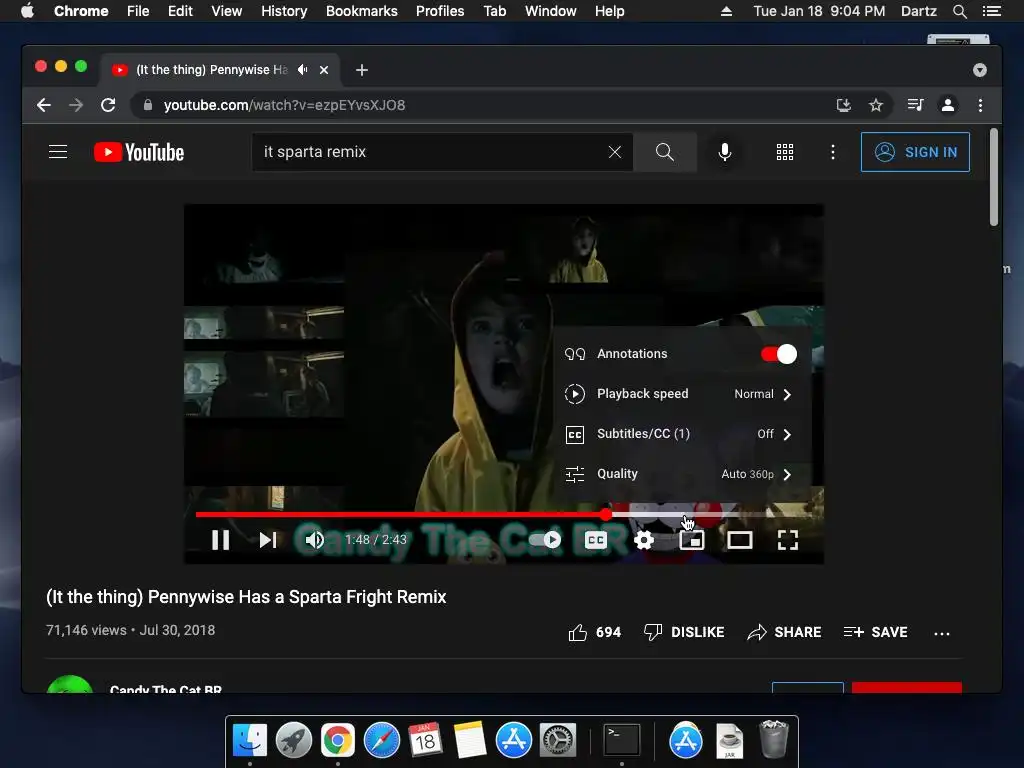Reload the YouTube page
1024x768 pixels.
coord(108,105)
